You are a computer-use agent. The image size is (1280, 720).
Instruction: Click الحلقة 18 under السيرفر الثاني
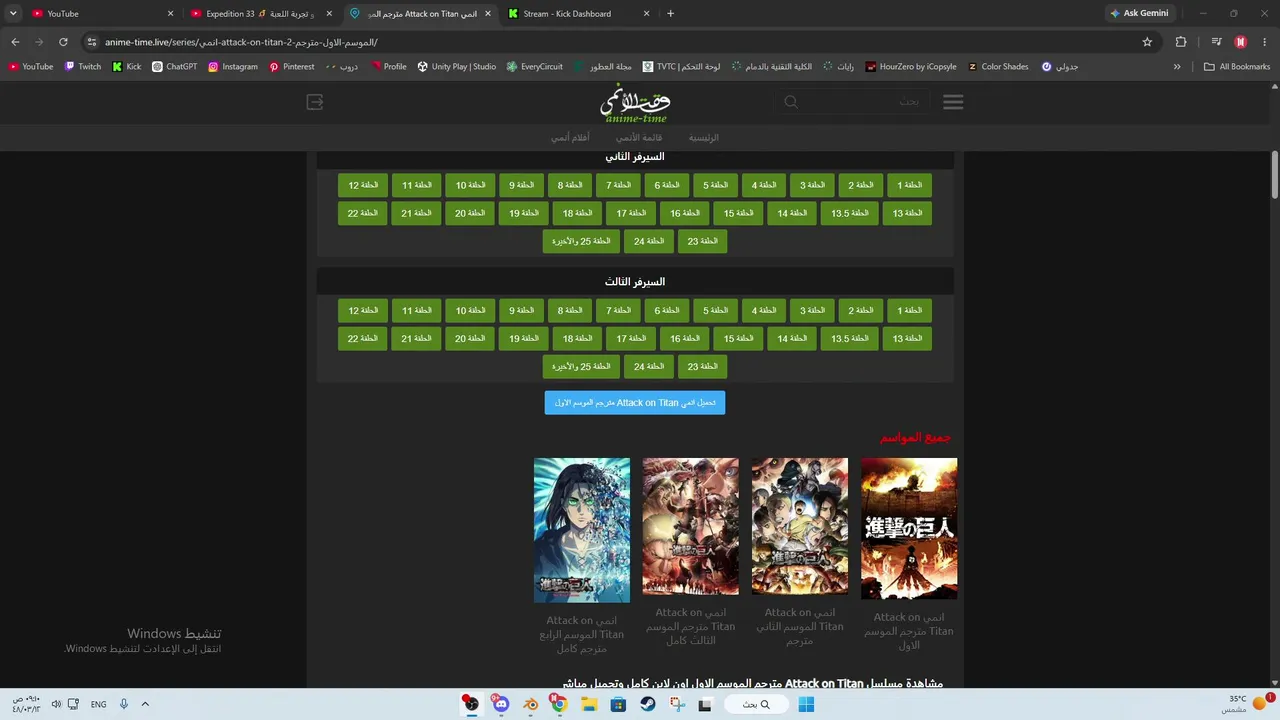tap(576, 213)
